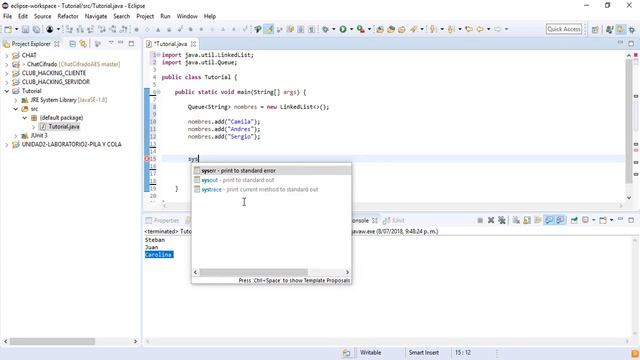The image size is (640, 360).
Task: Click the console Terminate square icon
Action: pyautogui.click(x=480, y=220)
